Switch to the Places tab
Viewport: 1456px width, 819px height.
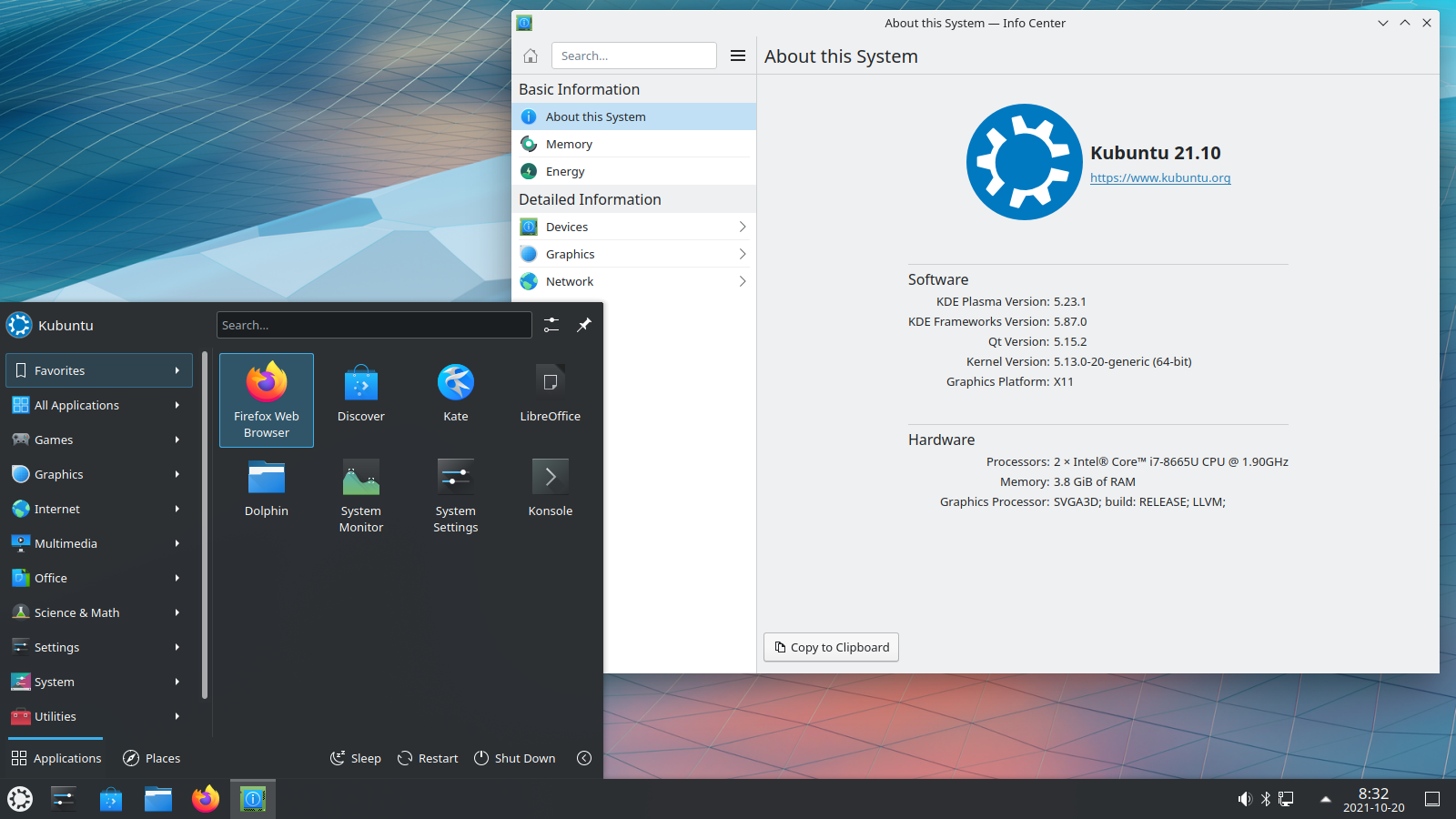151,758
